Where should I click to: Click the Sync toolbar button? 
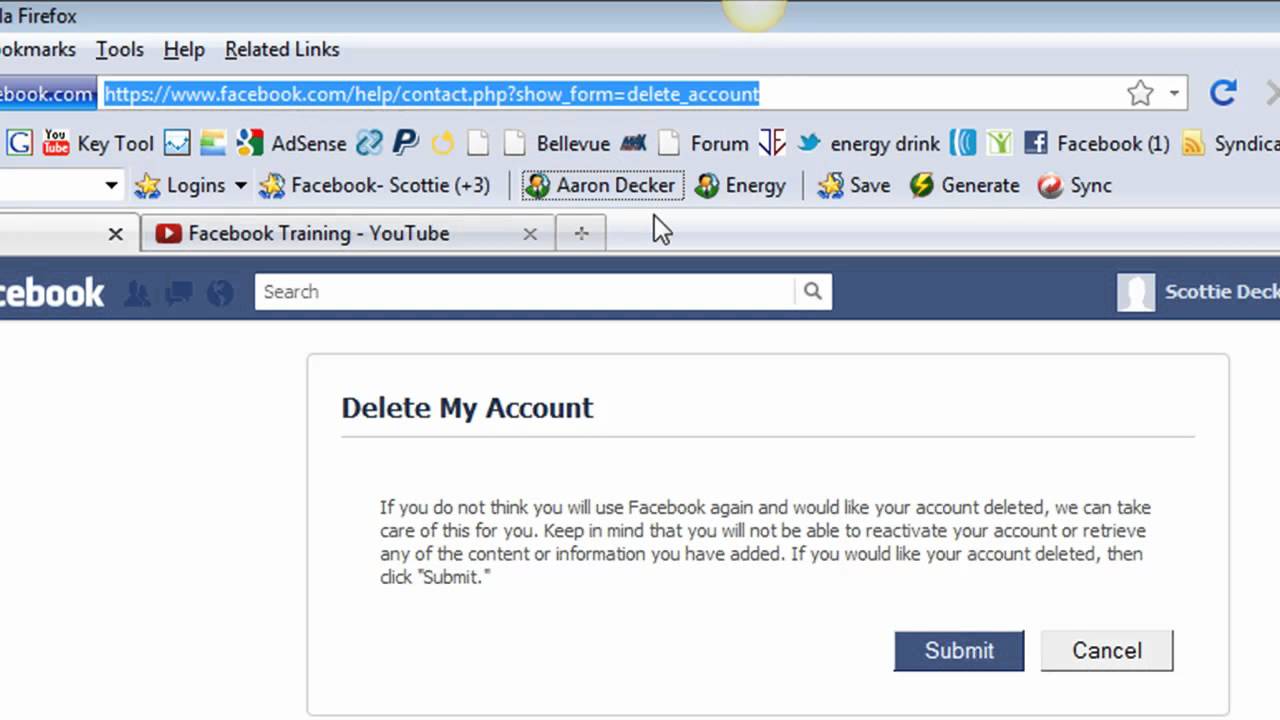point(1074,185)
